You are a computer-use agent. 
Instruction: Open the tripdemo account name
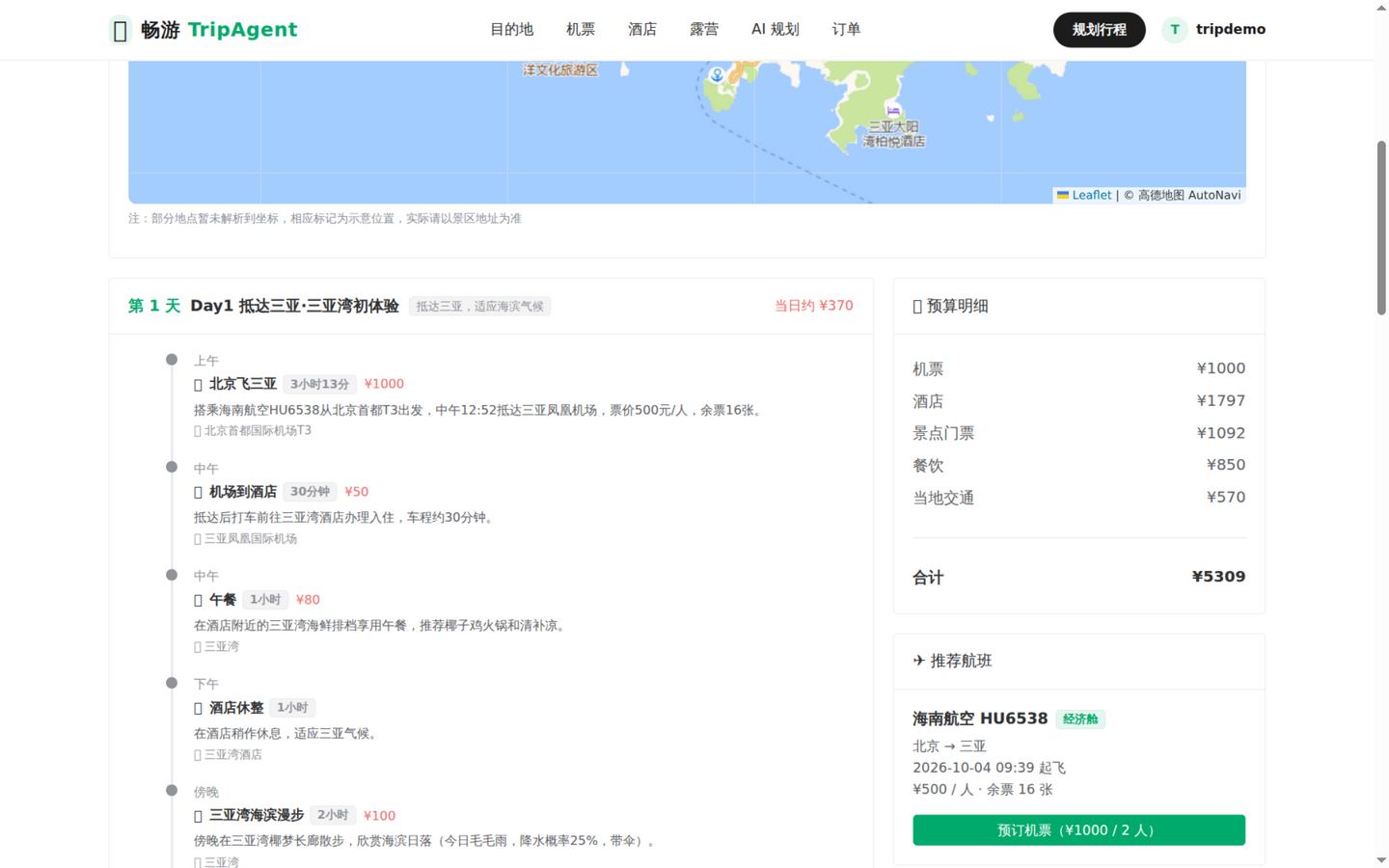point(1231,29)
